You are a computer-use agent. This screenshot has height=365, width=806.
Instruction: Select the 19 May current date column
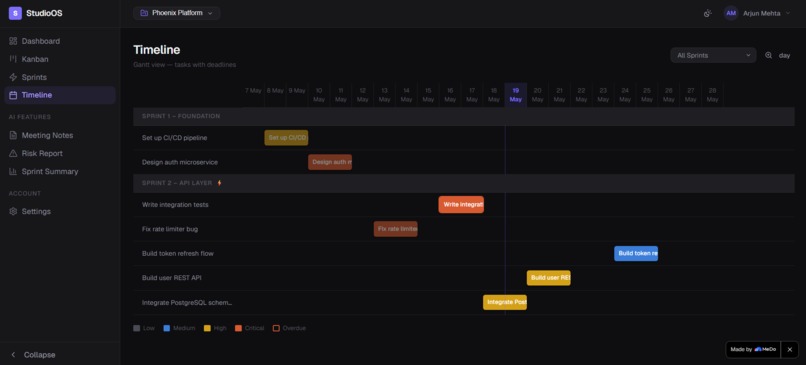tap(516, 95)
